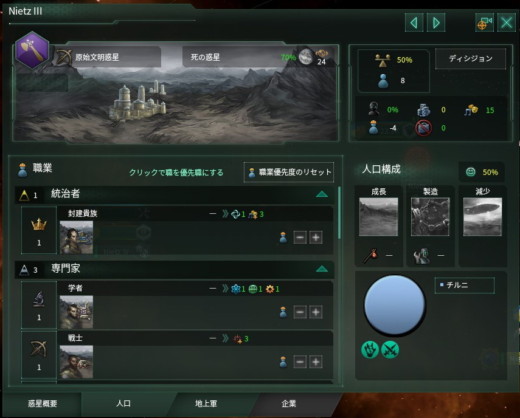Click the green claw trait icon

(370, 350)
